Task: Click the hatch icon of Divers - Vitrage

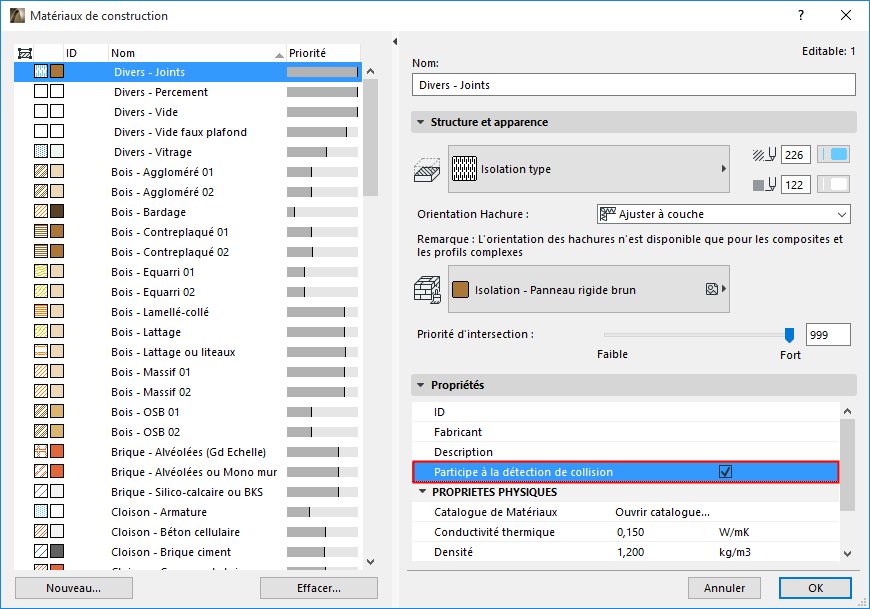Action: (x=41, y=151)
